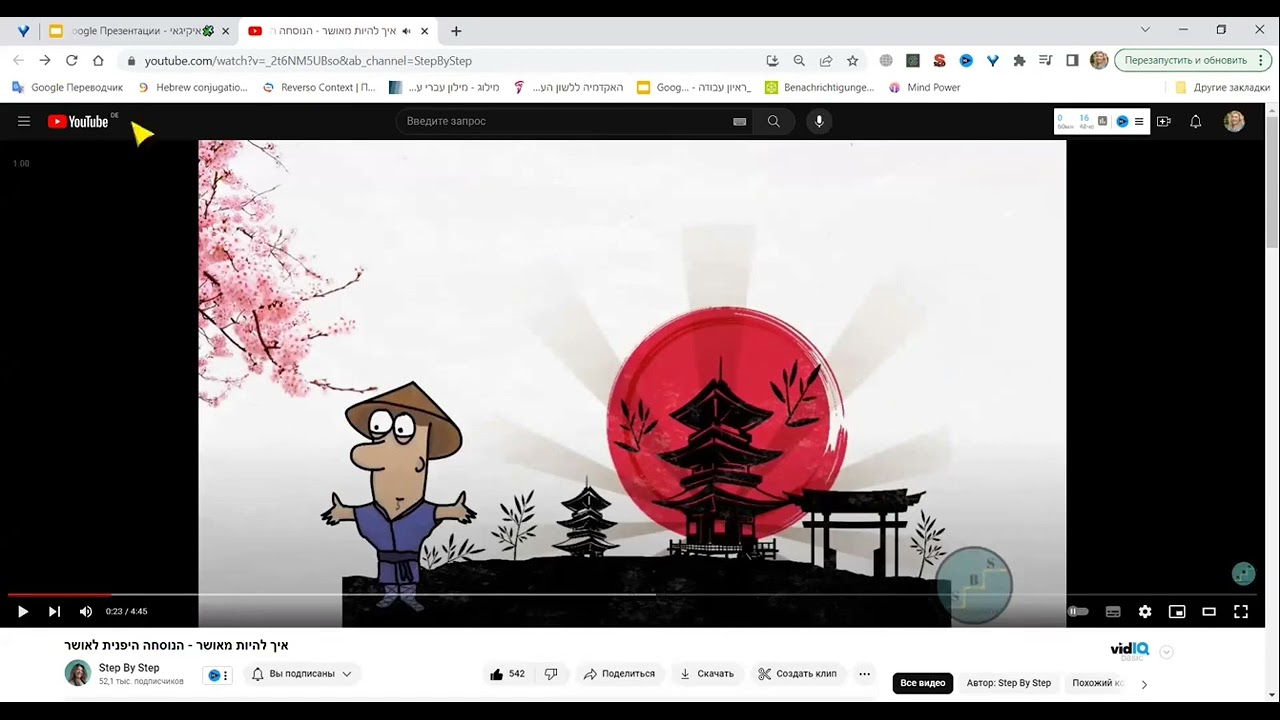Switch to theater mode view
The height and width of the screenshot is (720, 1280).
(1209, 611)
